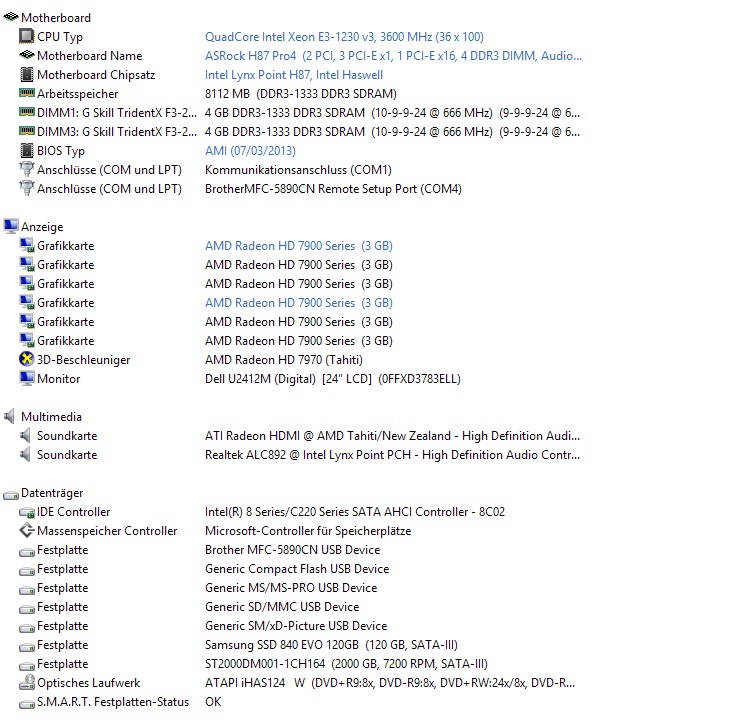
Task: Click Kommunikationsanschluss (COM1) text
Action: pyautogui.click(x=298, y=170)
